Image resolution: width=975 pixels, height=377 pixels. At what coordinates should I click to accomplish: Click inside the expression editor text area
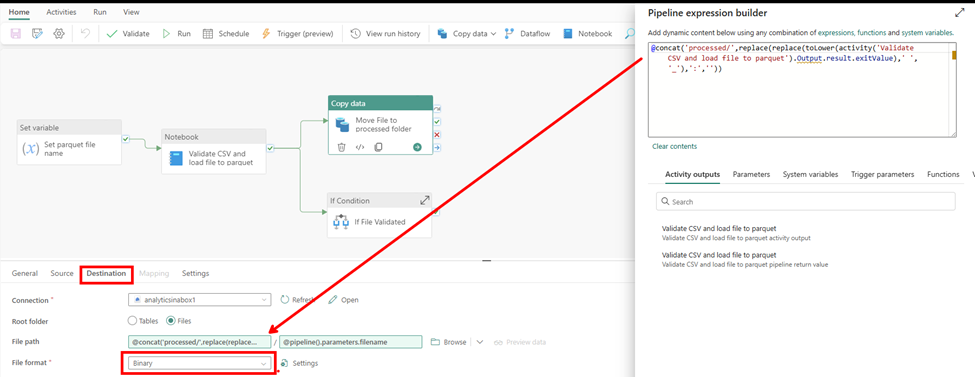(x=802, y=90)
